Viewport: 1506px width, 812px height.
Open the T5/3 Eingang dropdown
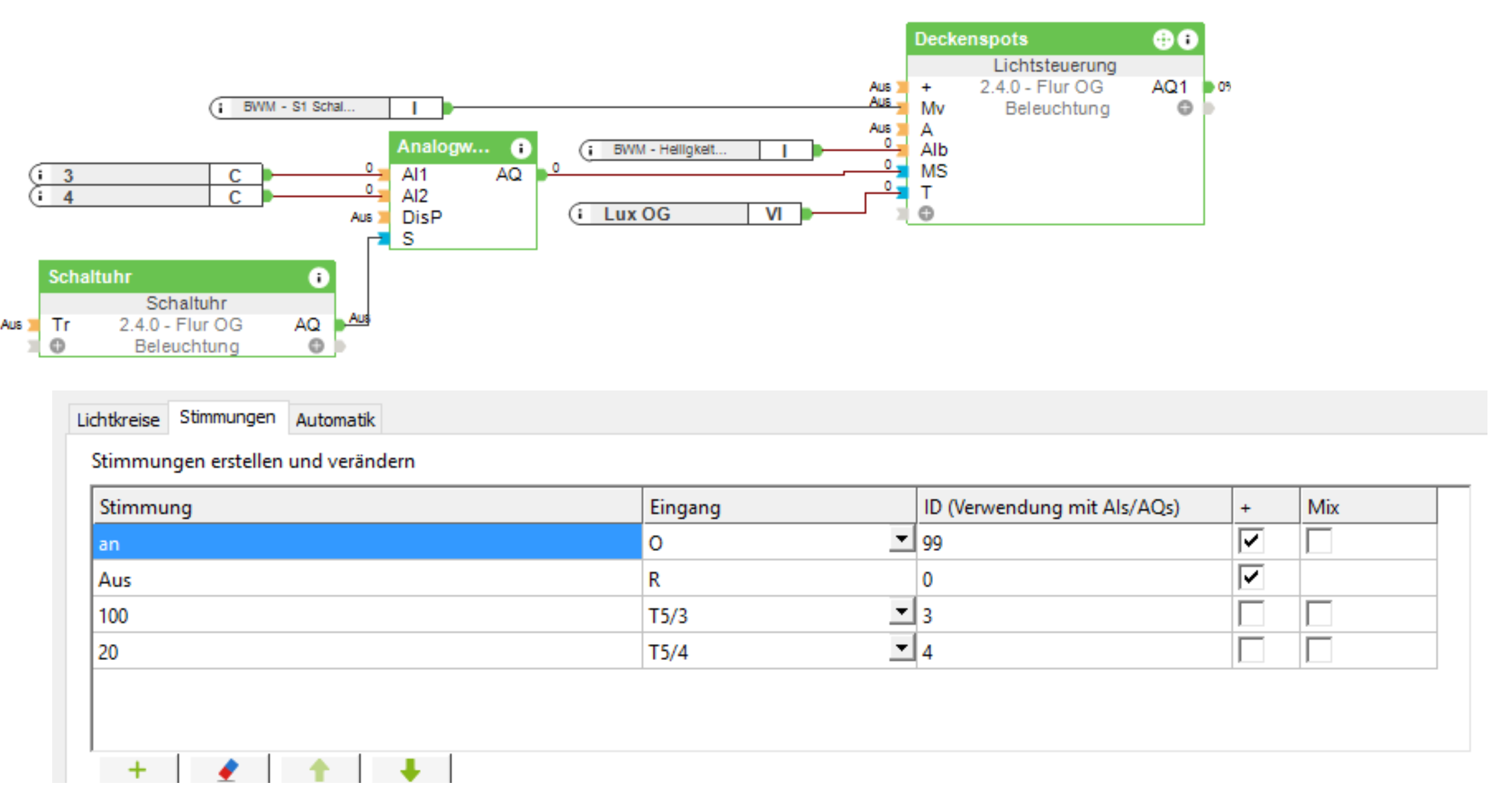pyautogui.click(x=901, y=612)
